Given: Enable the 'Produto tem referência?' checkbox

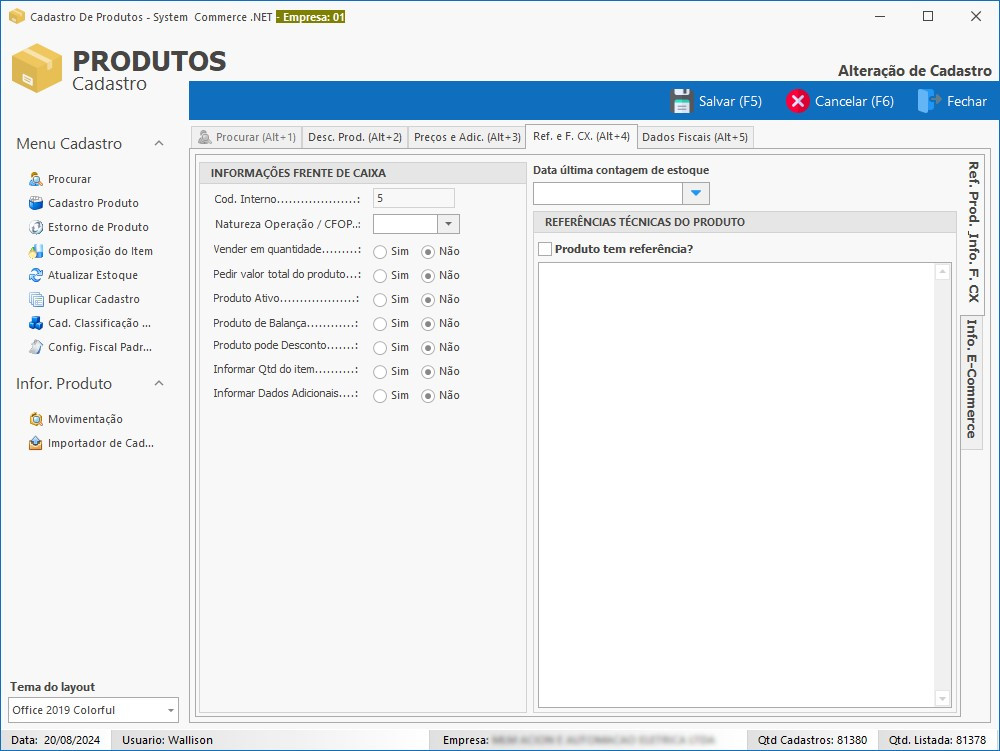Looking at the screenshot, I should 545,249.
